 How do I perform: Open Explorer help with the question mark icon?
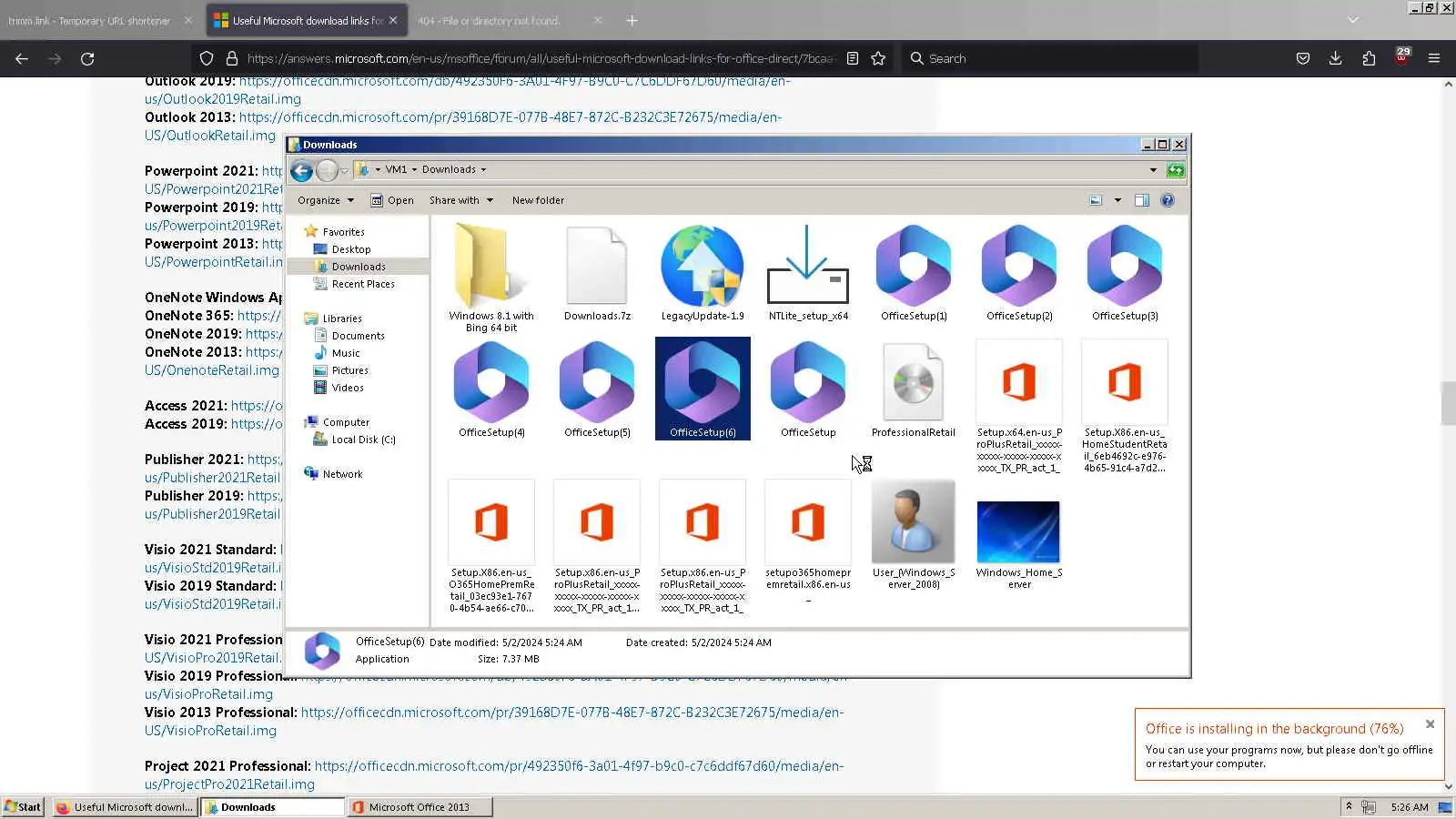pyautogui.click(x=1168, y=200)
